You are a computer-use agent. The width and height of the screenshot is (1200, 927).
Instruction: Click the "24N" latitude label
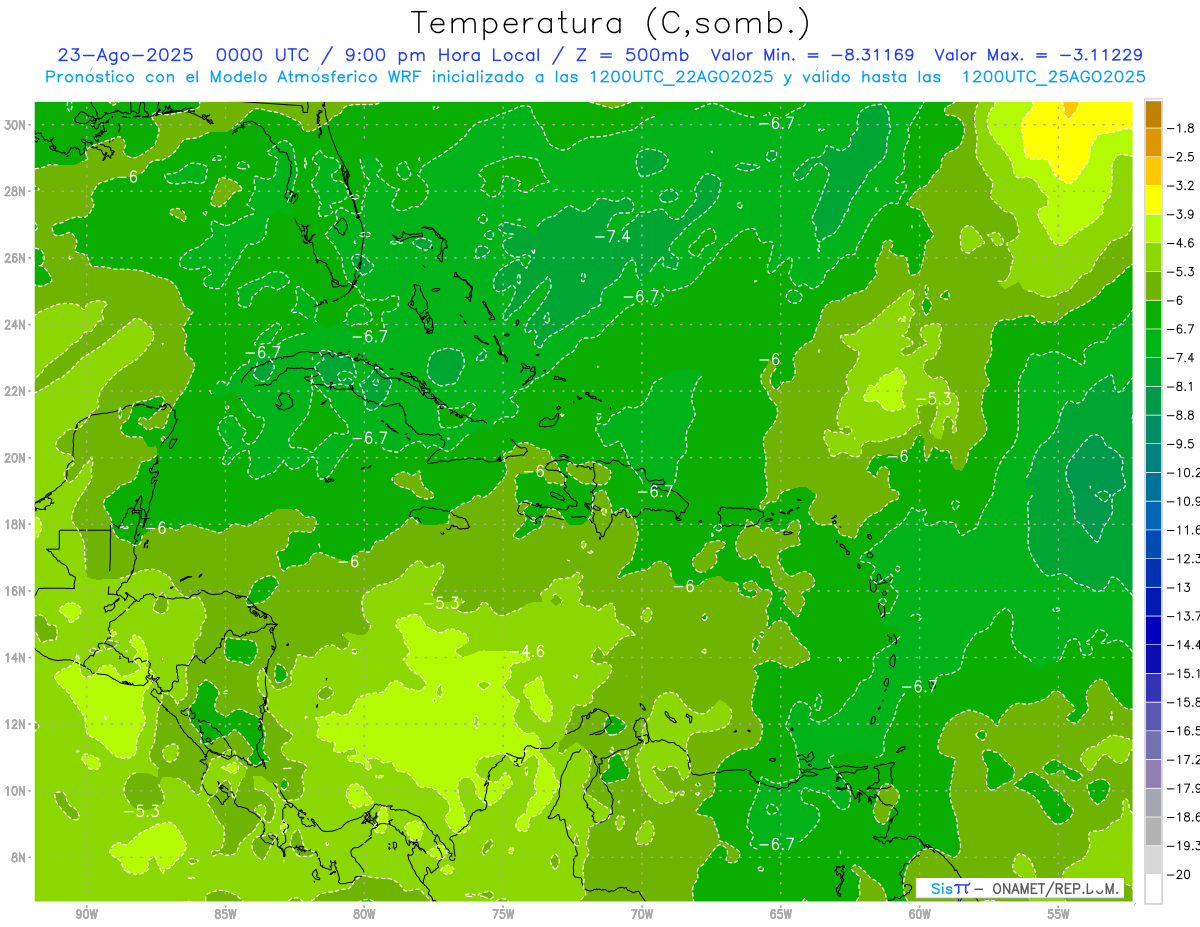coord(16,324)
